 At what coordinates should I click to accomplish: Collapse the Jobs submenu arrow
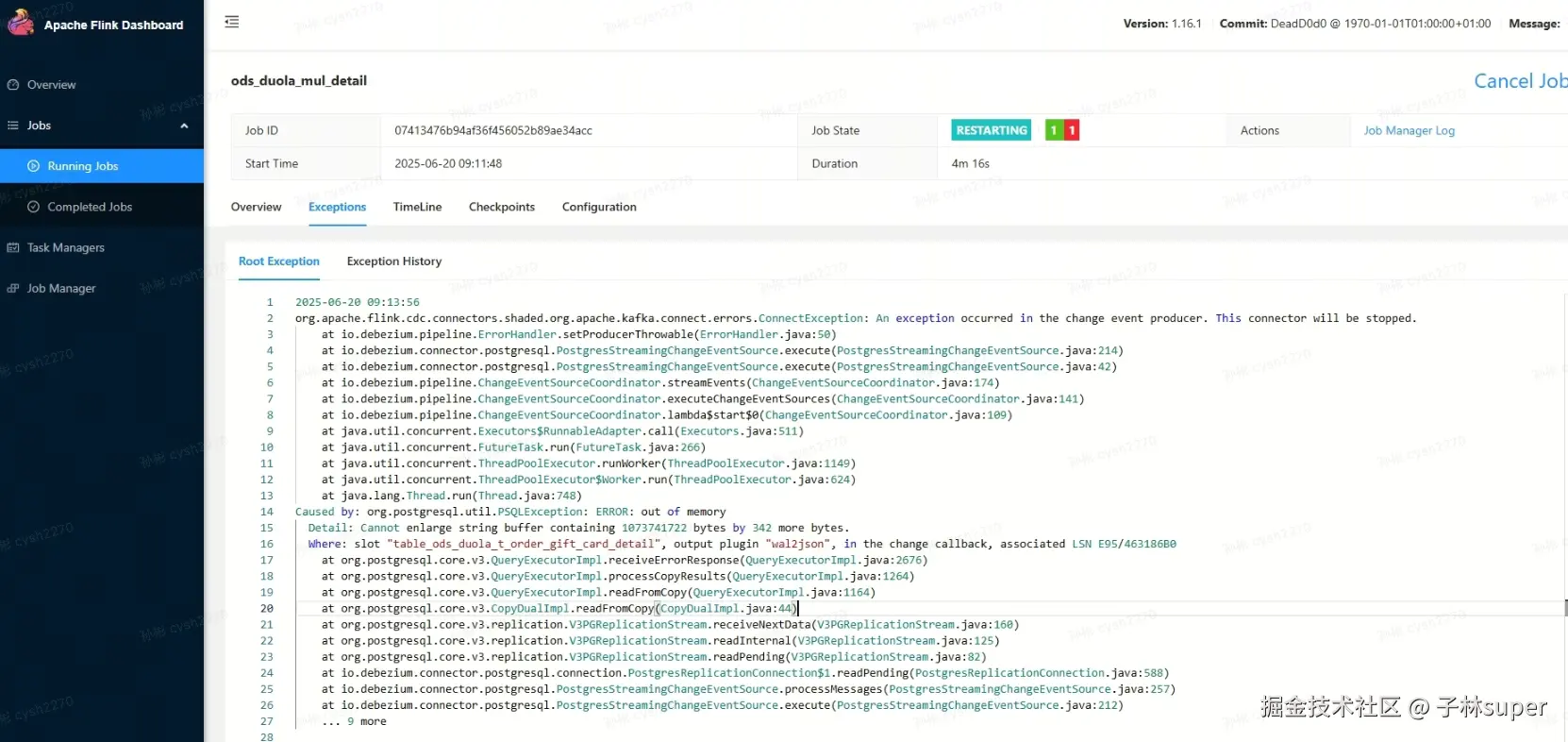click(185, 126)
